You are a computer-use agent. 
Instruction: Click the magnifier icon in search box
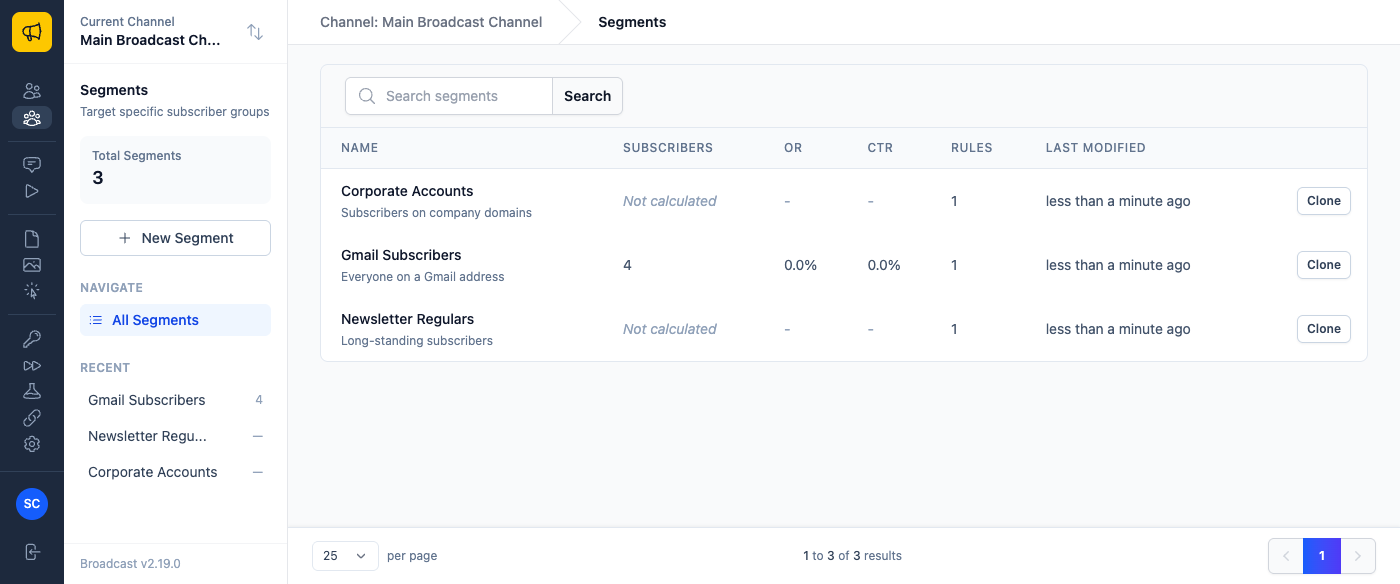click(367, 96)
